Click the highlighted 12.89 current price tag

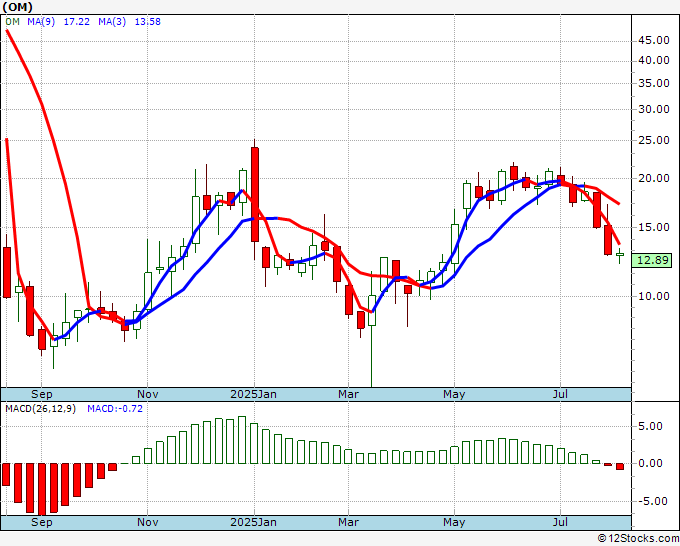pos(652,260)
